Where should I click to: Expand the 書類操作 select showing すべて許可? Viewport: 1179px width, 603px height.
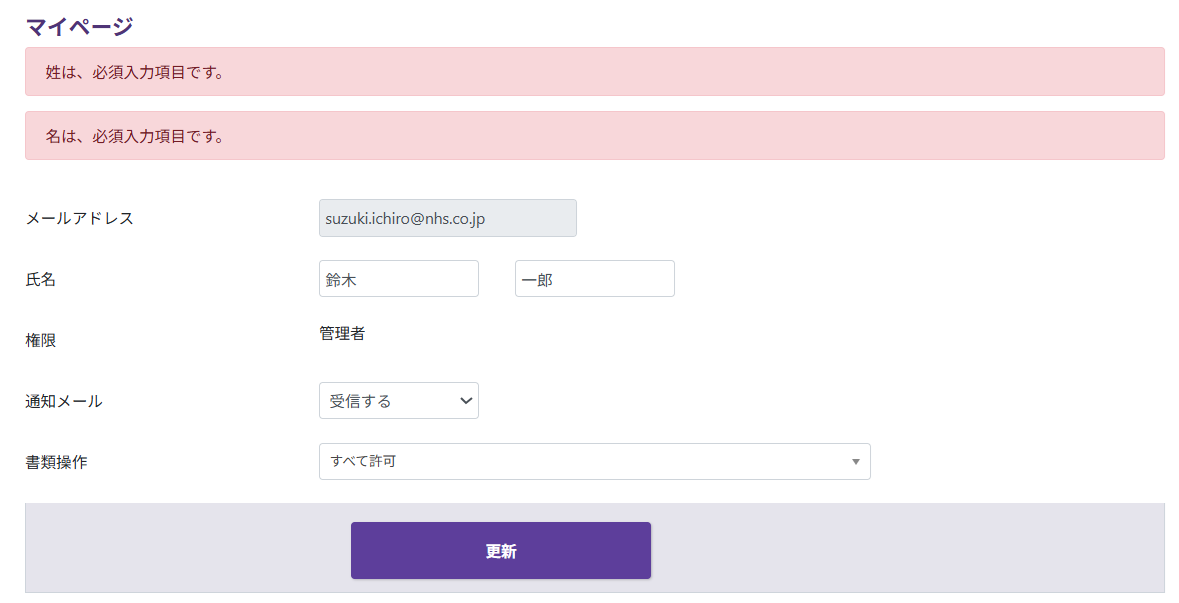pyautogui.click(x=594, y=461)
